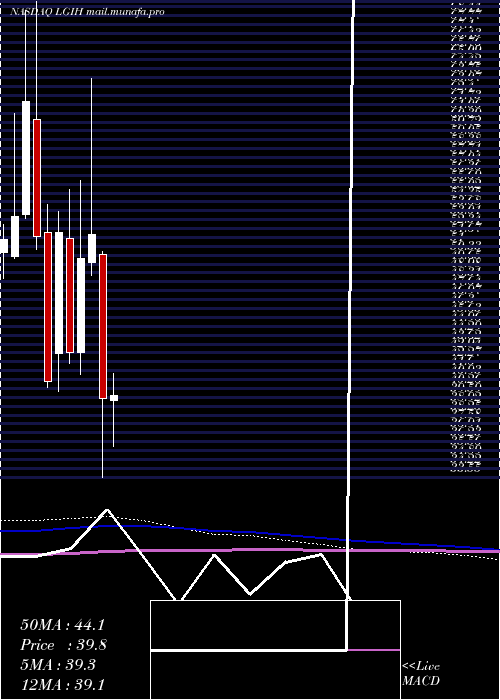500x700 pixels.
Task: Click the 50MA : 44.1 label
Action: coord(62,625)
